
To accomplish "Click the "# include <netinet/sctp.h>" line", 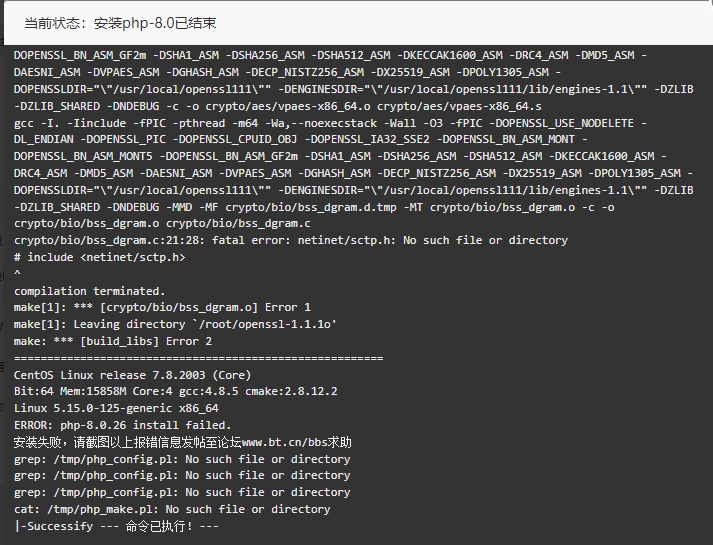I will pyautogui.click(x=100, y=257).
